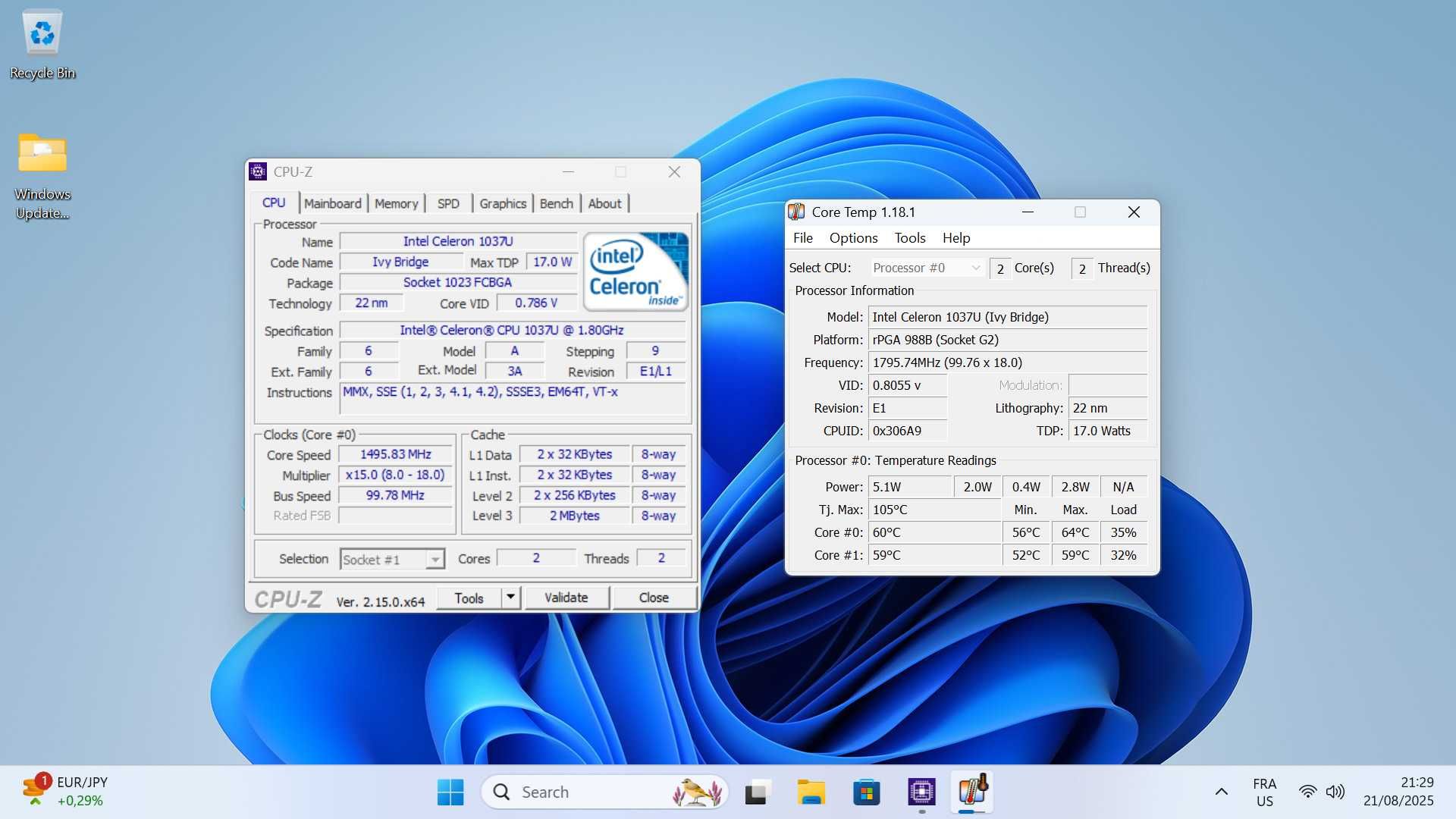Click the taskbar Search box
The width and height of the screenshot is (1456, 819).
[x=604, y=792]
